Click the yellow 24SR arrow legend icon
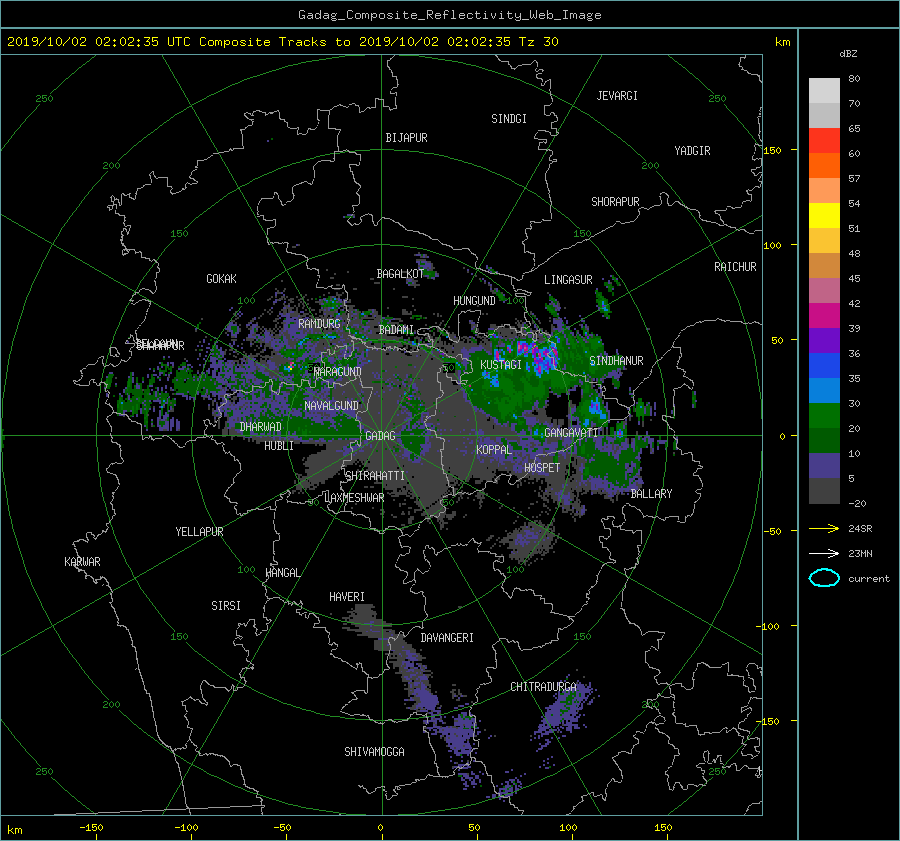This screenshot has height=841, width=900. tap(824, 528)
